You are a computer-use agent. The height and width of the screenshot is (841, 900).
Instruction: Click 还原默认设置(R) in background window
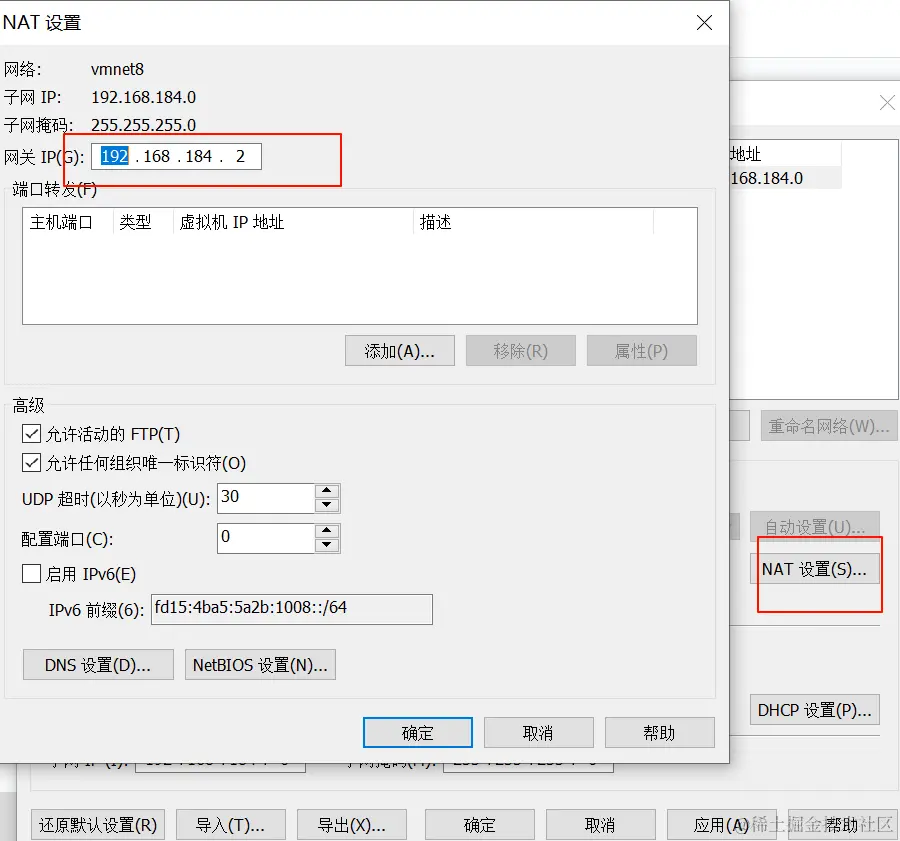click(x=98, y=825)
